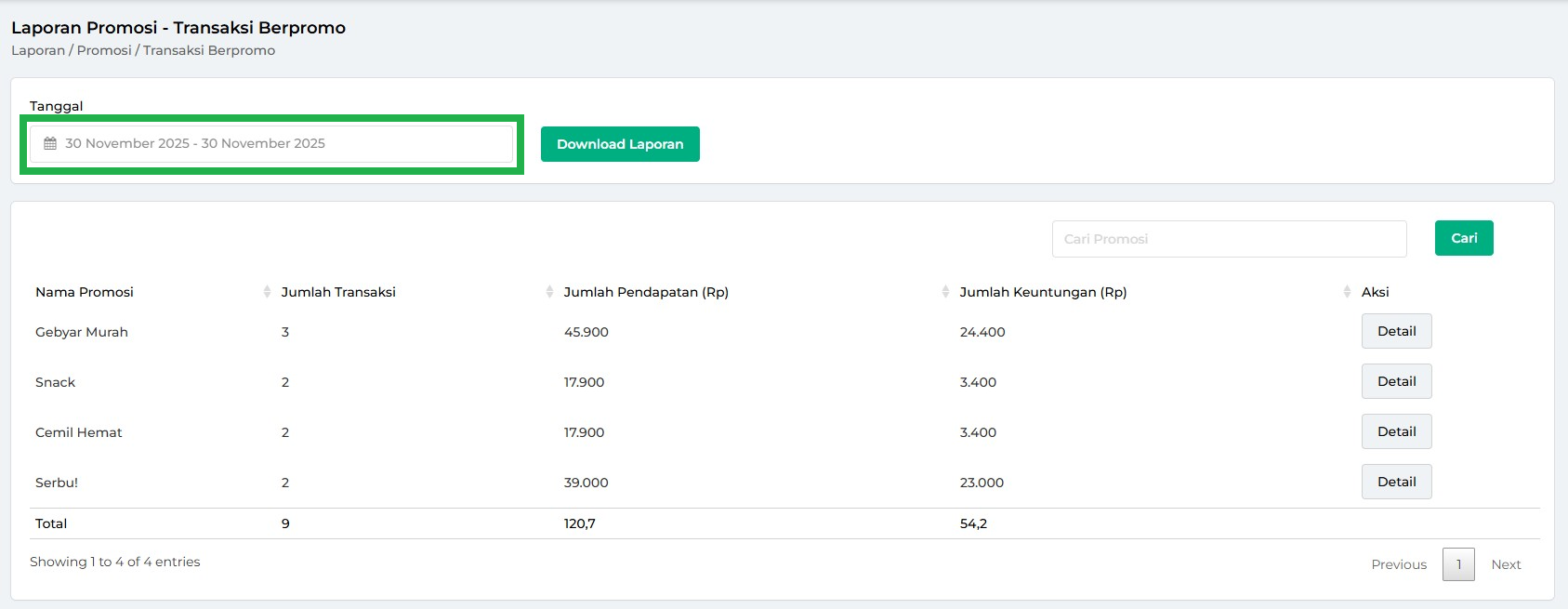The width and height of the screenshot is (1568, 609).
Task: Click the Aksi column header
Action: [x=1375, y=292]
